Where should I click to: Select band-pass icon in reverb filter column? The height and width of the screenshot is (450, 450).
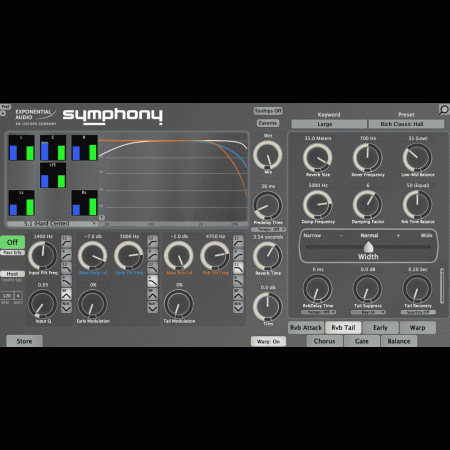tap(238, 294)
